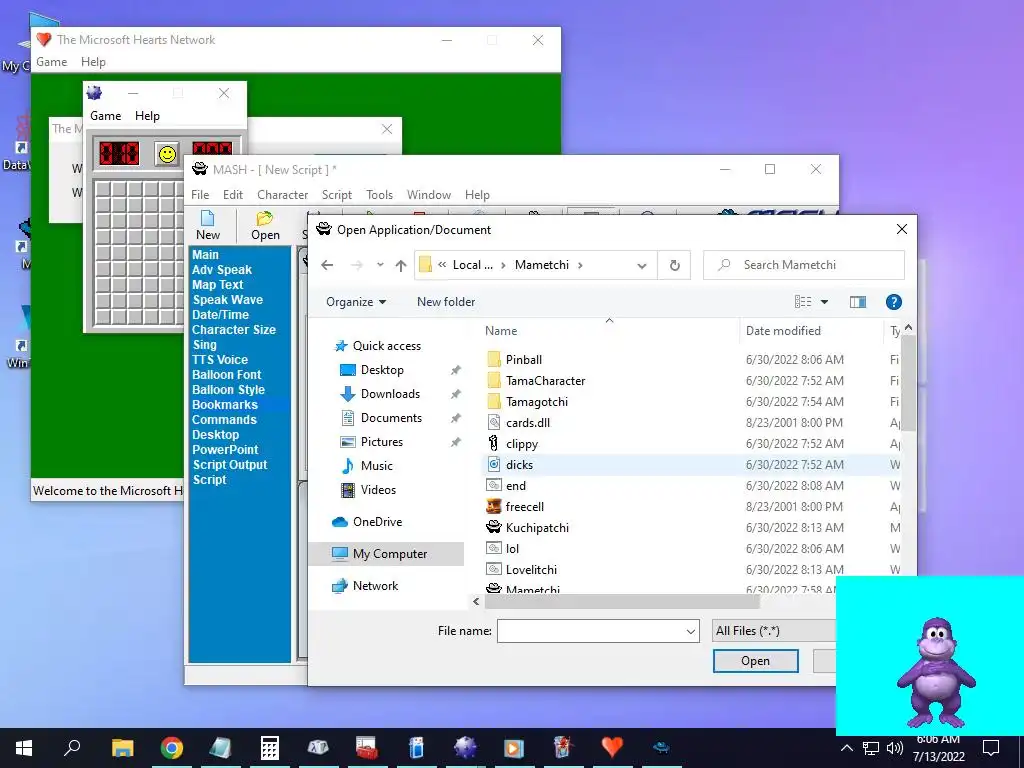Show hidden system tray icons
The height and width of the screenshot is (768, 1024).
coord(846,748)
